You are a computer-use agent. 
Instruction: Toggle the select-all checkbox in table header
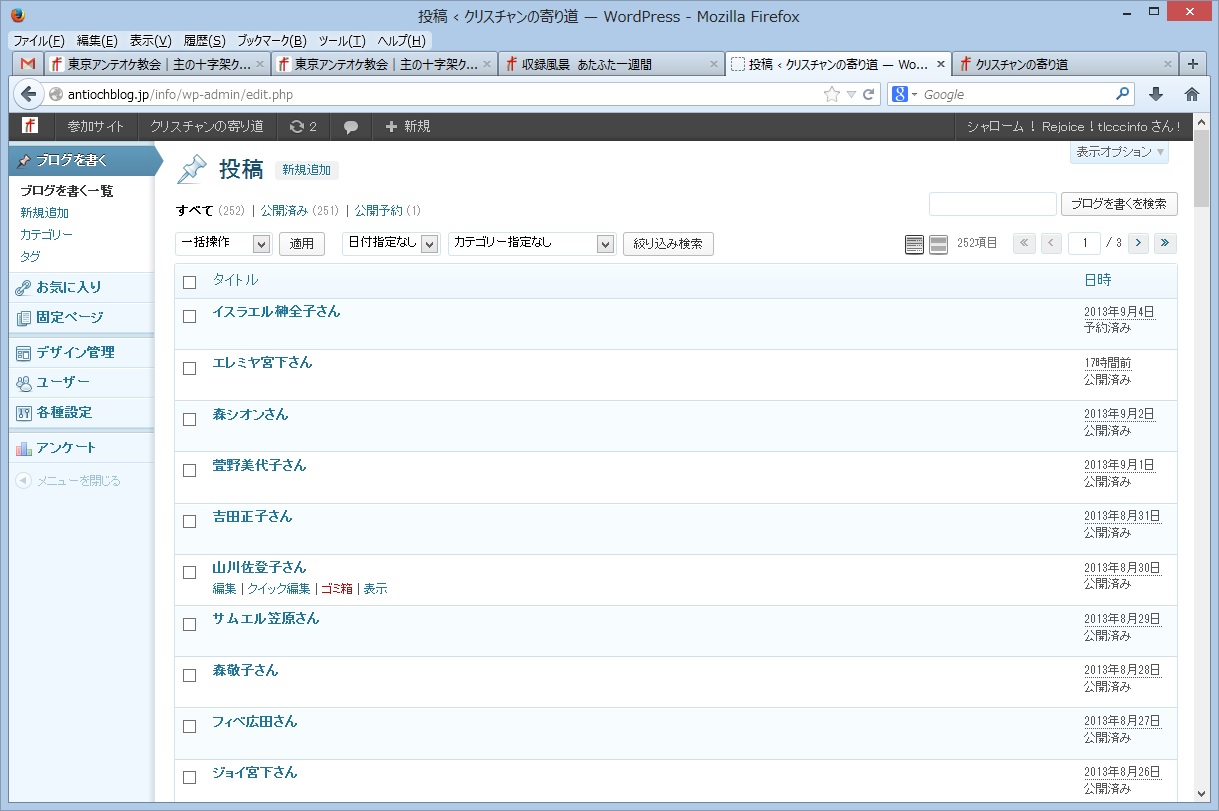click(x=190, y=282)
